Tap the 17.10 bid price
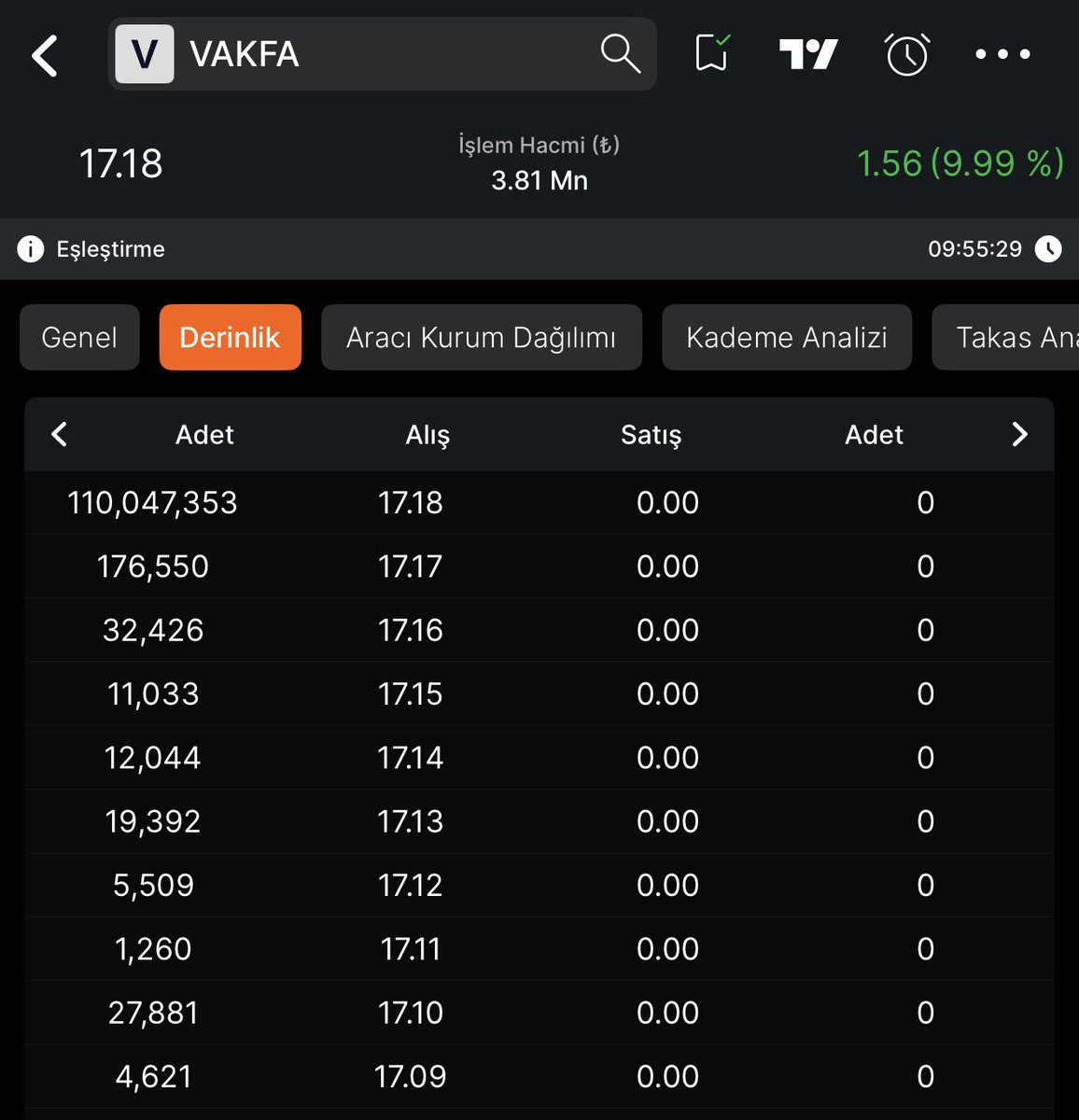1079x1120 pixels. tap(410, 1013)
